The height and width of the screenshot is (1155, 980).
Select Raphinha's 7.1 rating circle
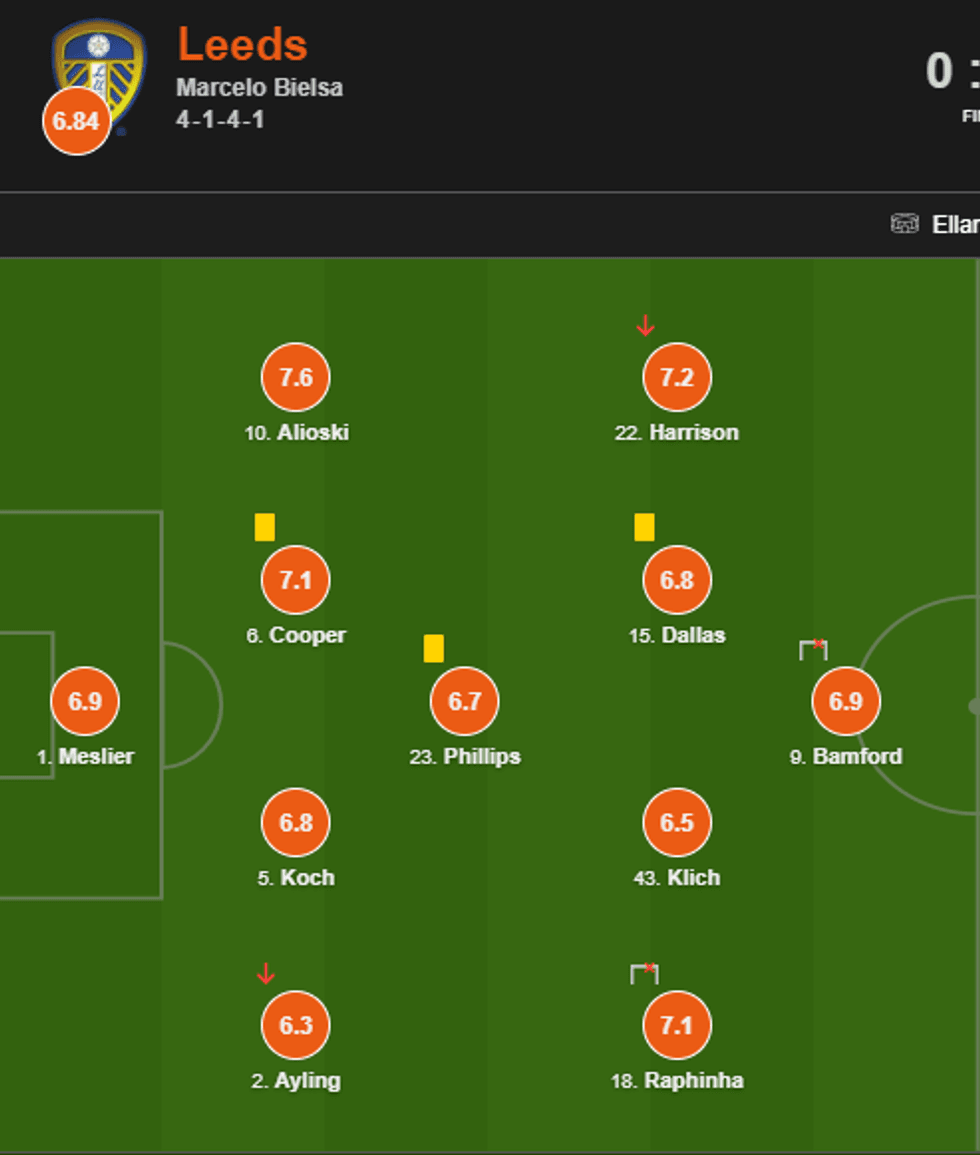click(677, 1025)
